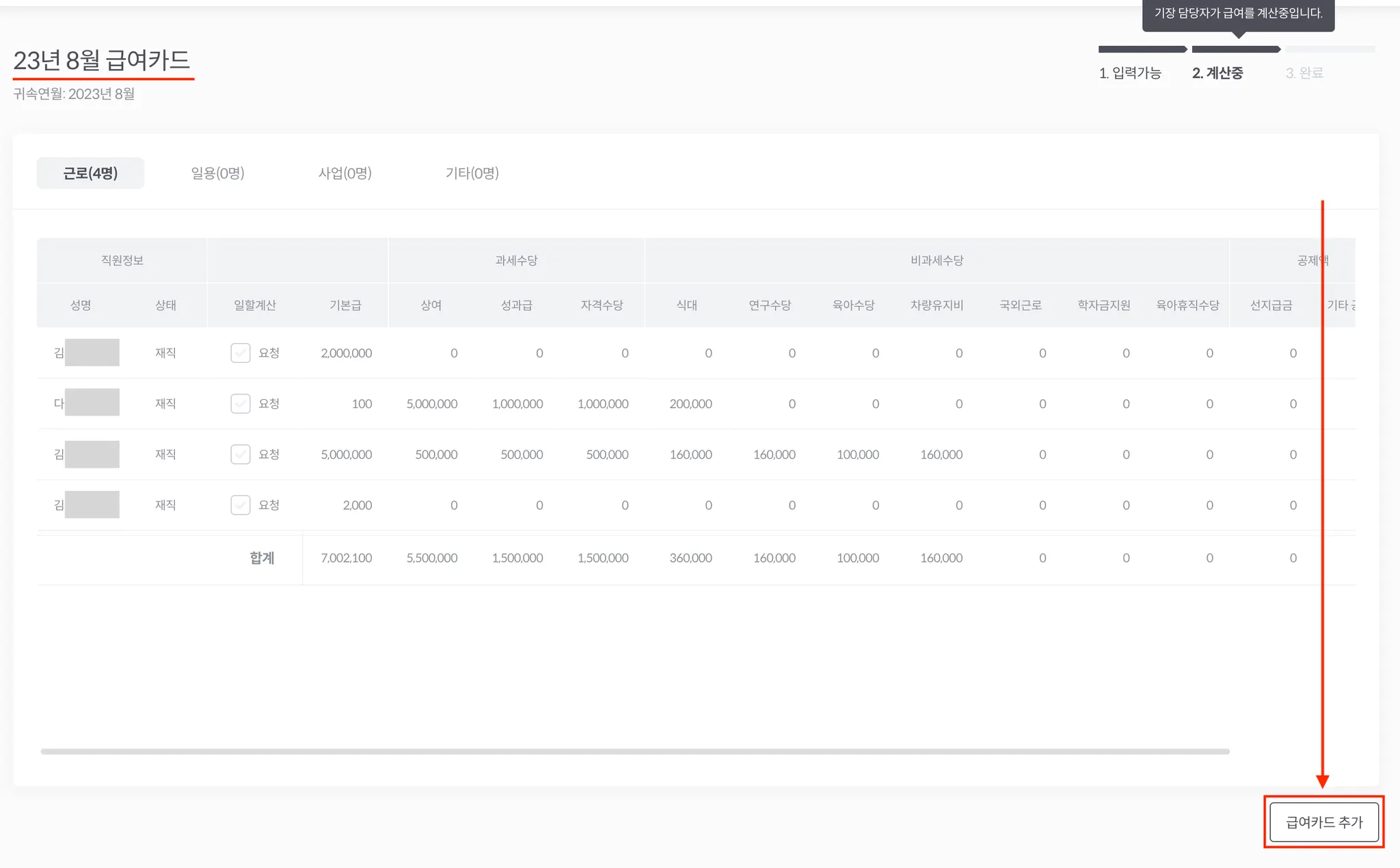Viewport: 1400px width, 868px height.
Task: Click the 식대 column header
Action: [x=686, y=305]
